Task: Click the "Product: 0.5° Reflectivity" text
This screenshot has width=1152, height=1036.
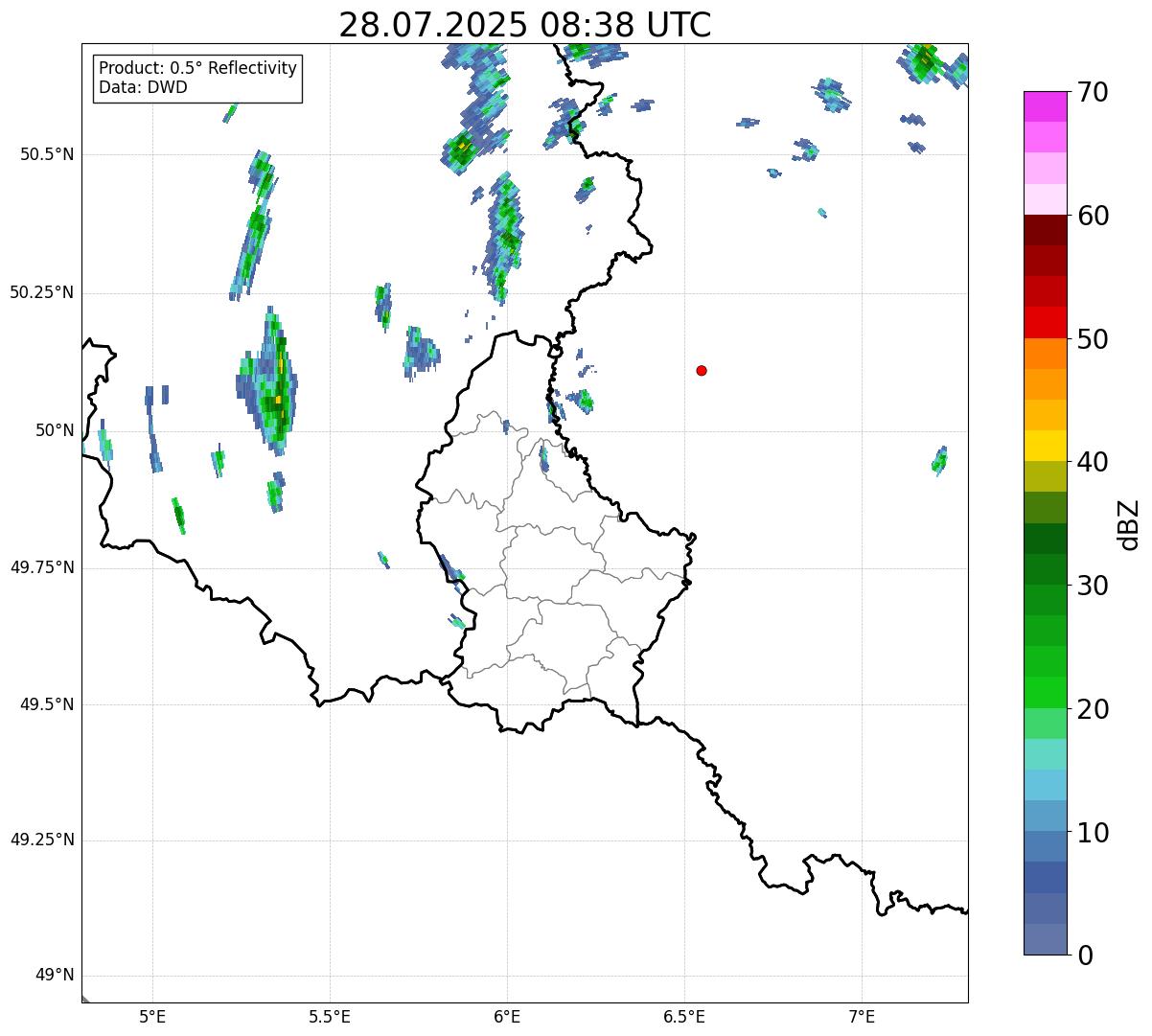Action: 198,69
